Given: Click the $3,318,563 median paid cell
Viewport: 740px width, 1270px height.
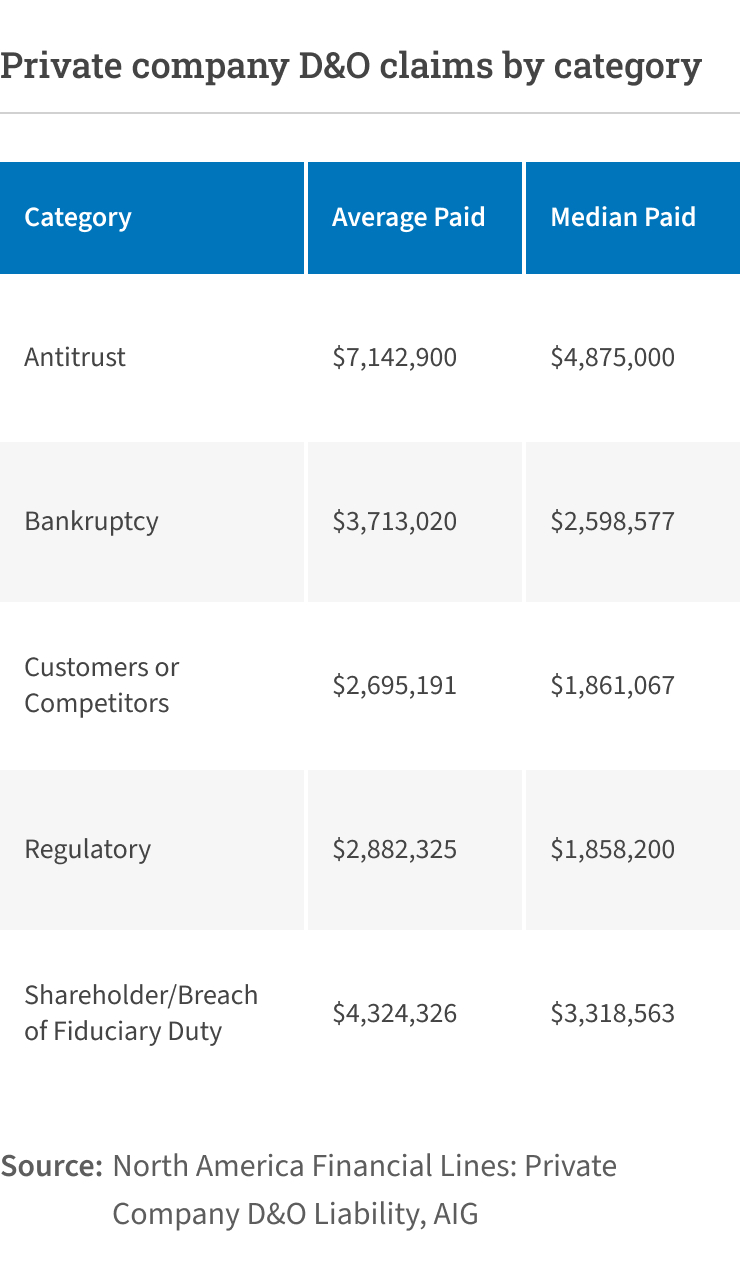Looking at the screenshot, I should (612, 1013).
